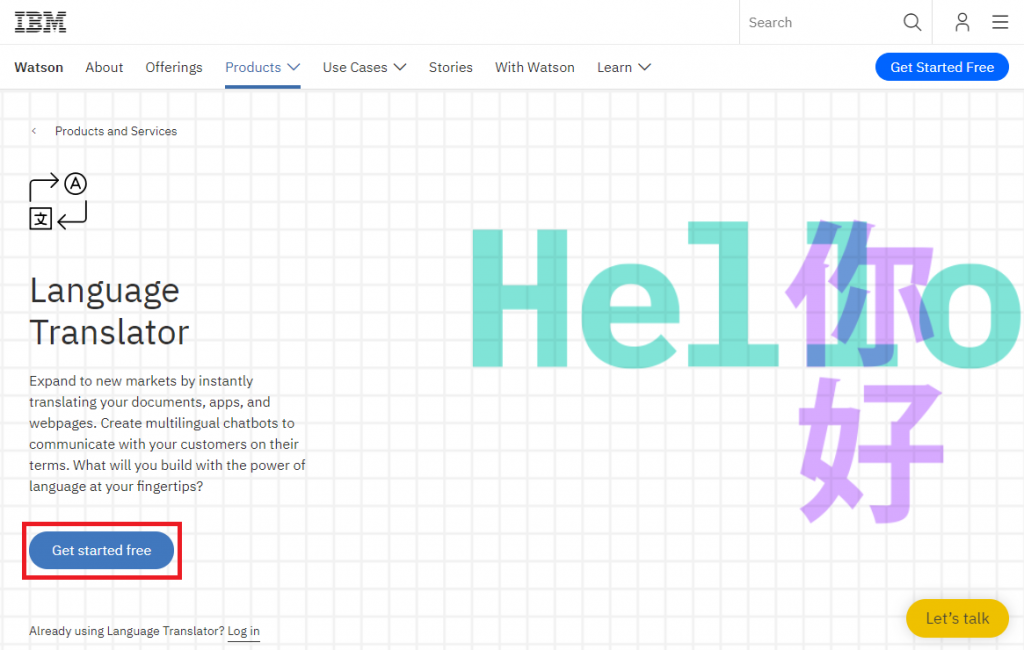Click the back chevron beside Products and Services
This screenshot has width=1024, height=650.
click(x=34, y=131)
